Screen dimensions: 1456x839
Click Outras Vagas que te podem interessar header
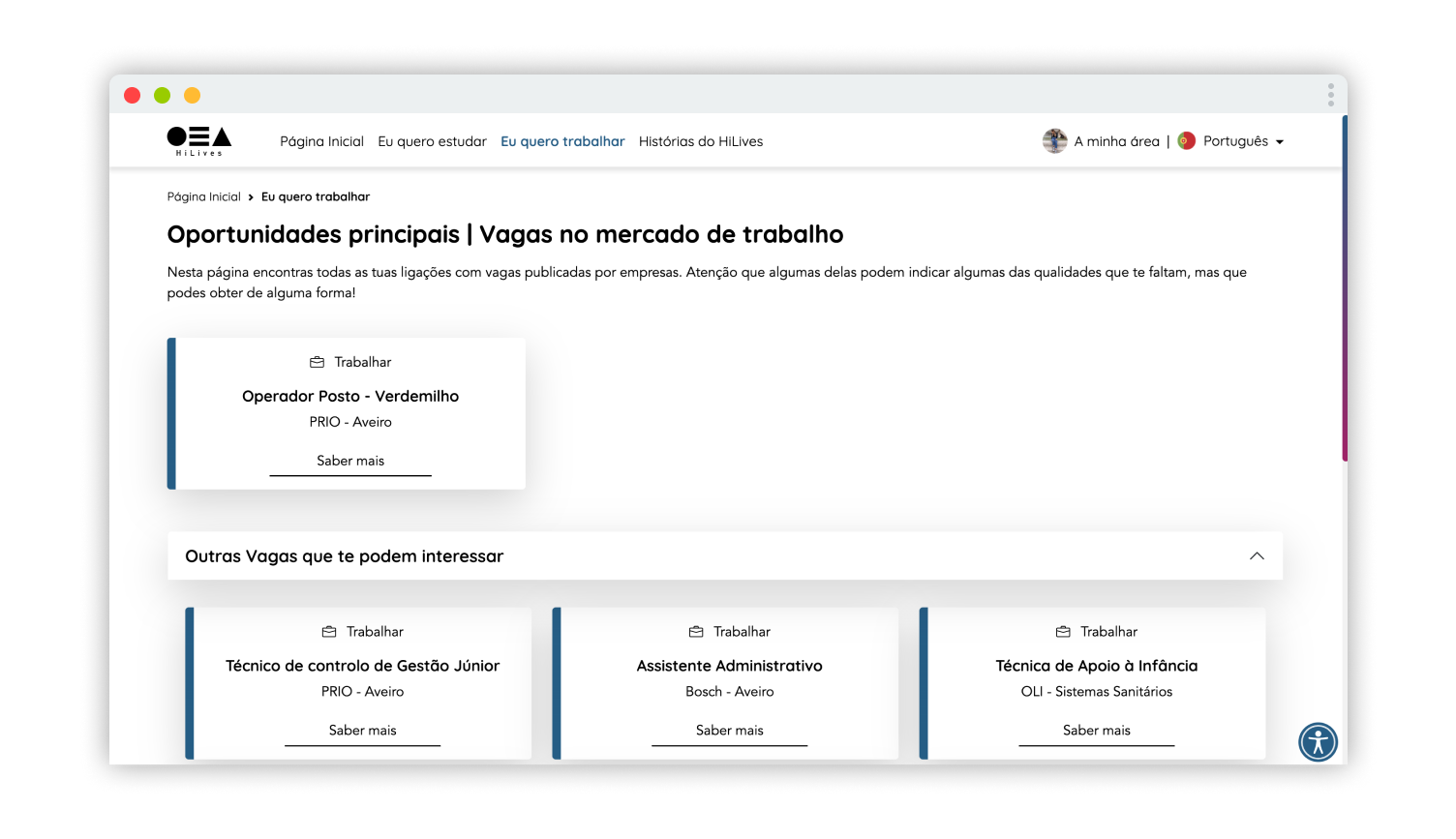[345, 556]
